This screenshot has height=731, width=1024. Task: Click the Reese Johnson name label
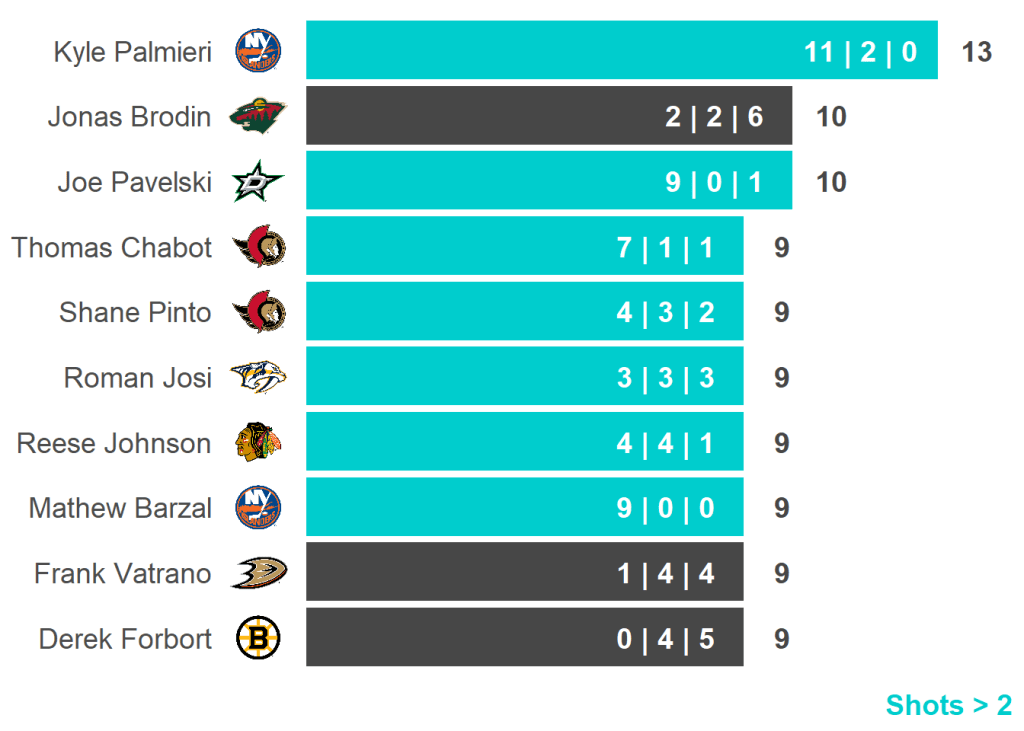pos(114,443)
